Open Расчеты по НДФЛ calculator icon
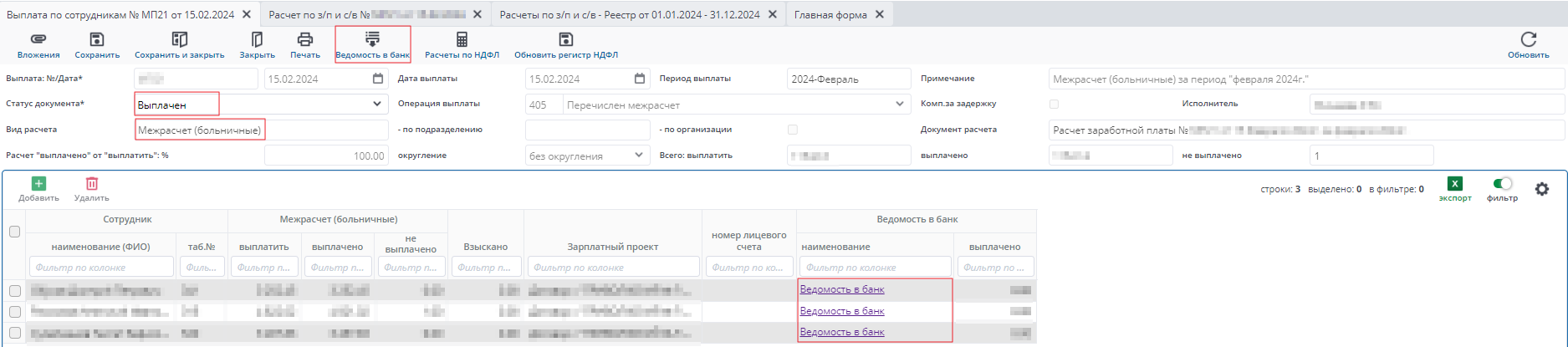This screenshot has width=1568, height=347. click(462, 39)
